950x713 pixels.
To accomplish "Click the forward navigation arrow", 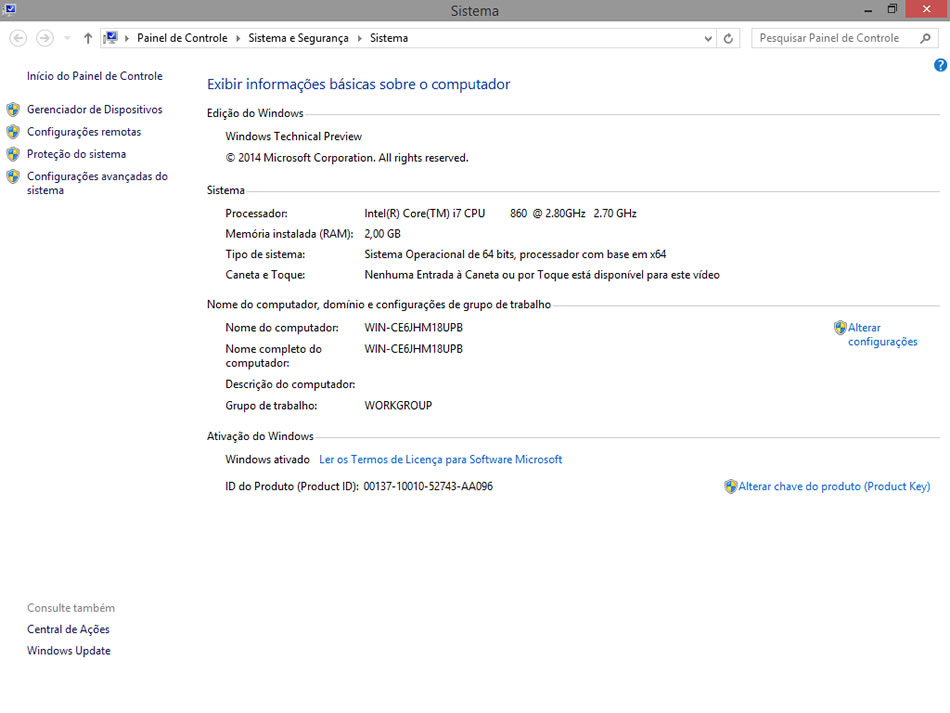I will (45, 38).
